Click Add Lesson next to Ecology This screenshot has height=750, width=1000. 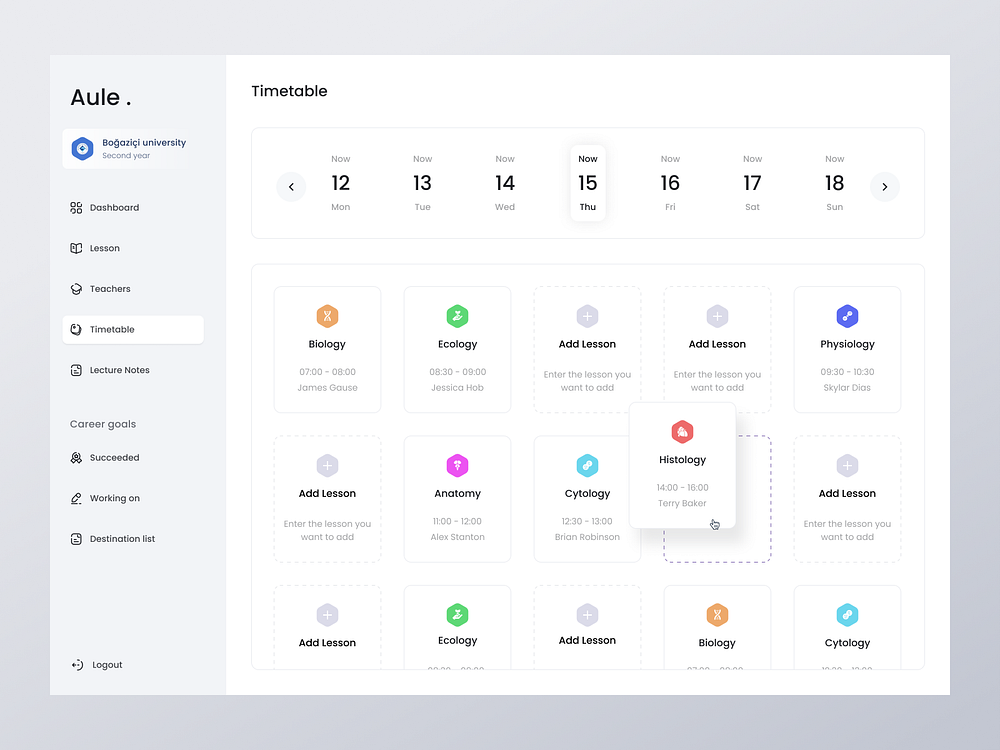point(587,349)
